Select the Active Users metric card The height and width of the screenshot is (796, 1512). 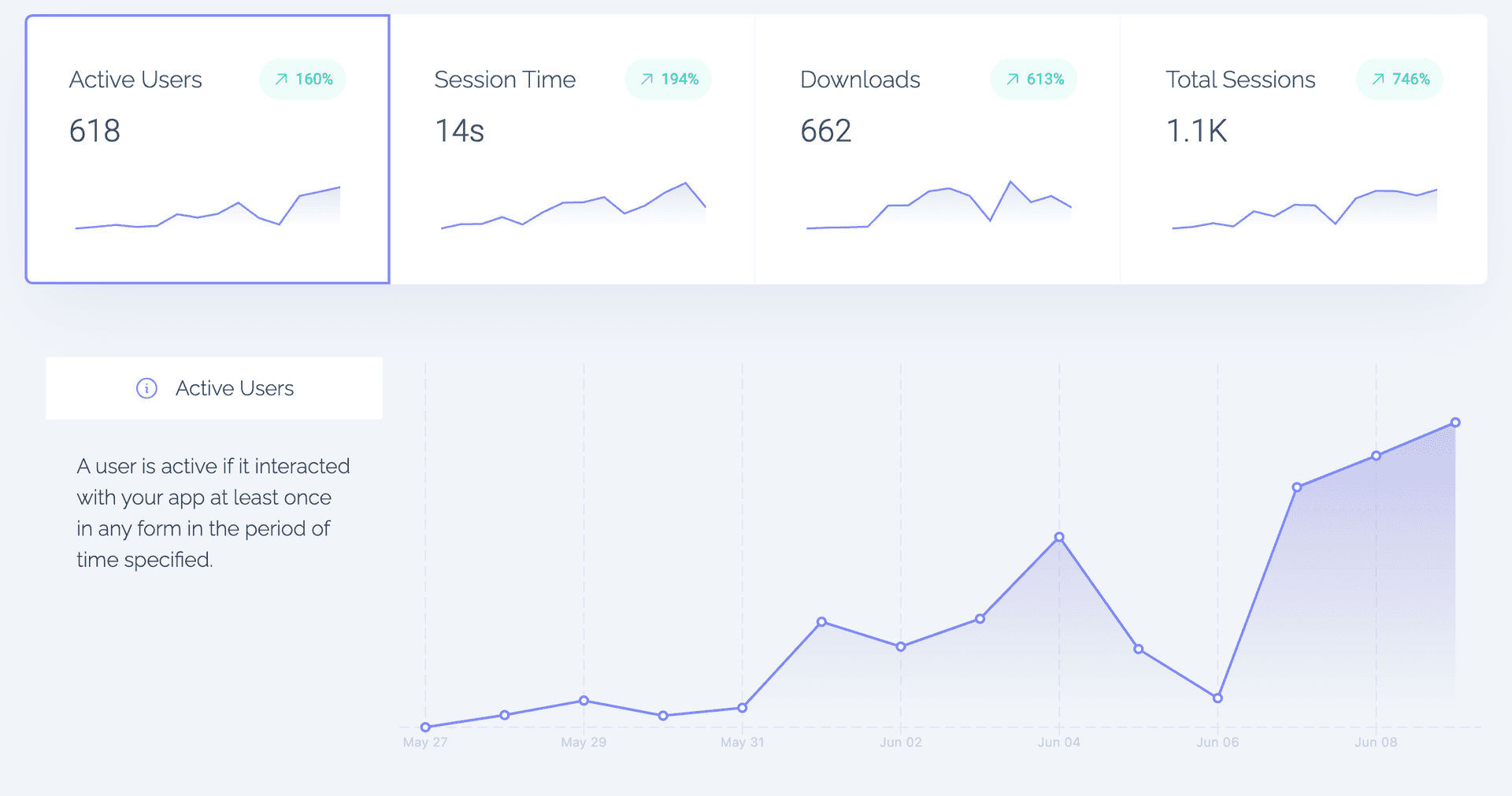pyautogui.click(x=207, y=150)
